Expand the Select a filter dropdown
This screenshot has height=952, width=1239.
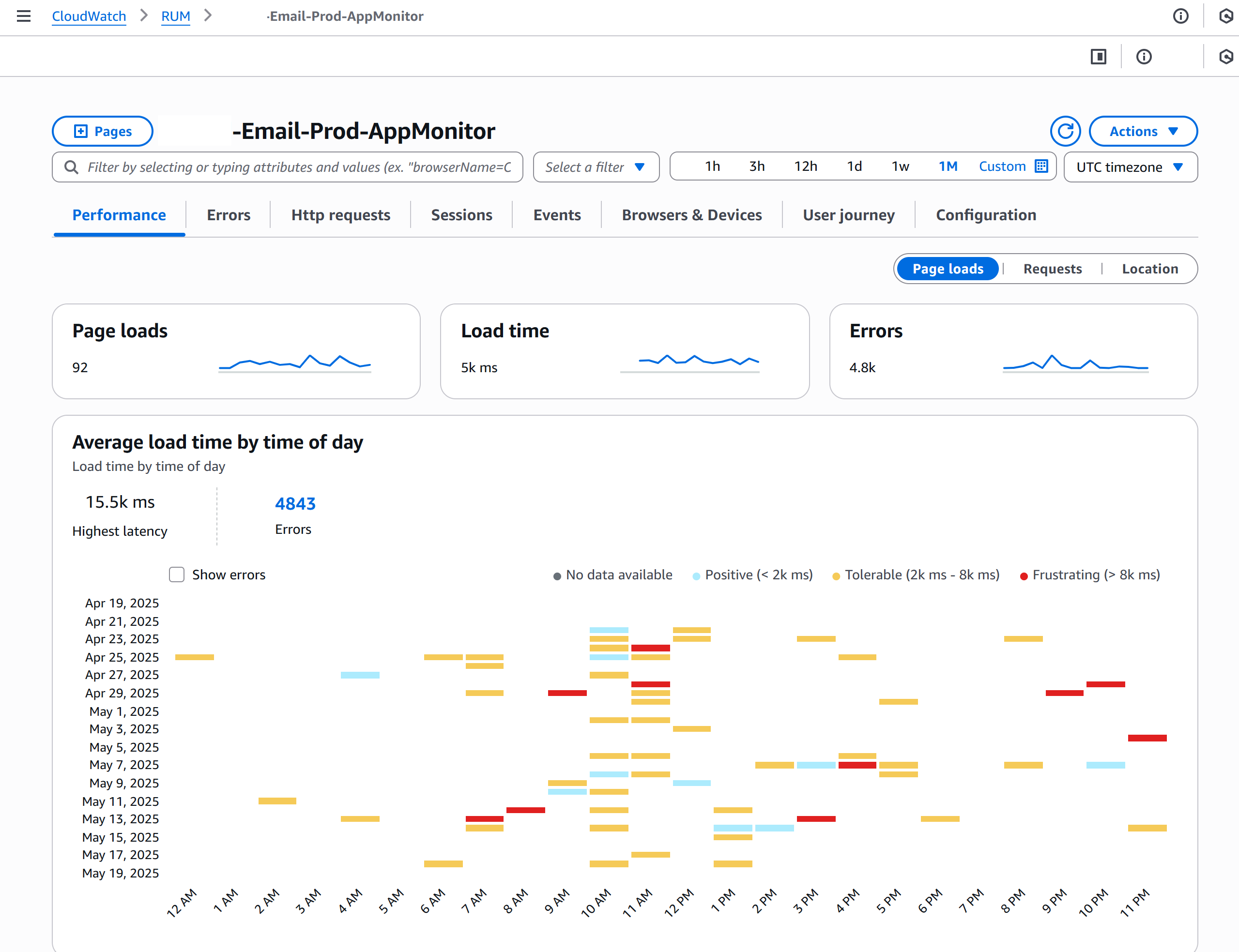point(596,166)
